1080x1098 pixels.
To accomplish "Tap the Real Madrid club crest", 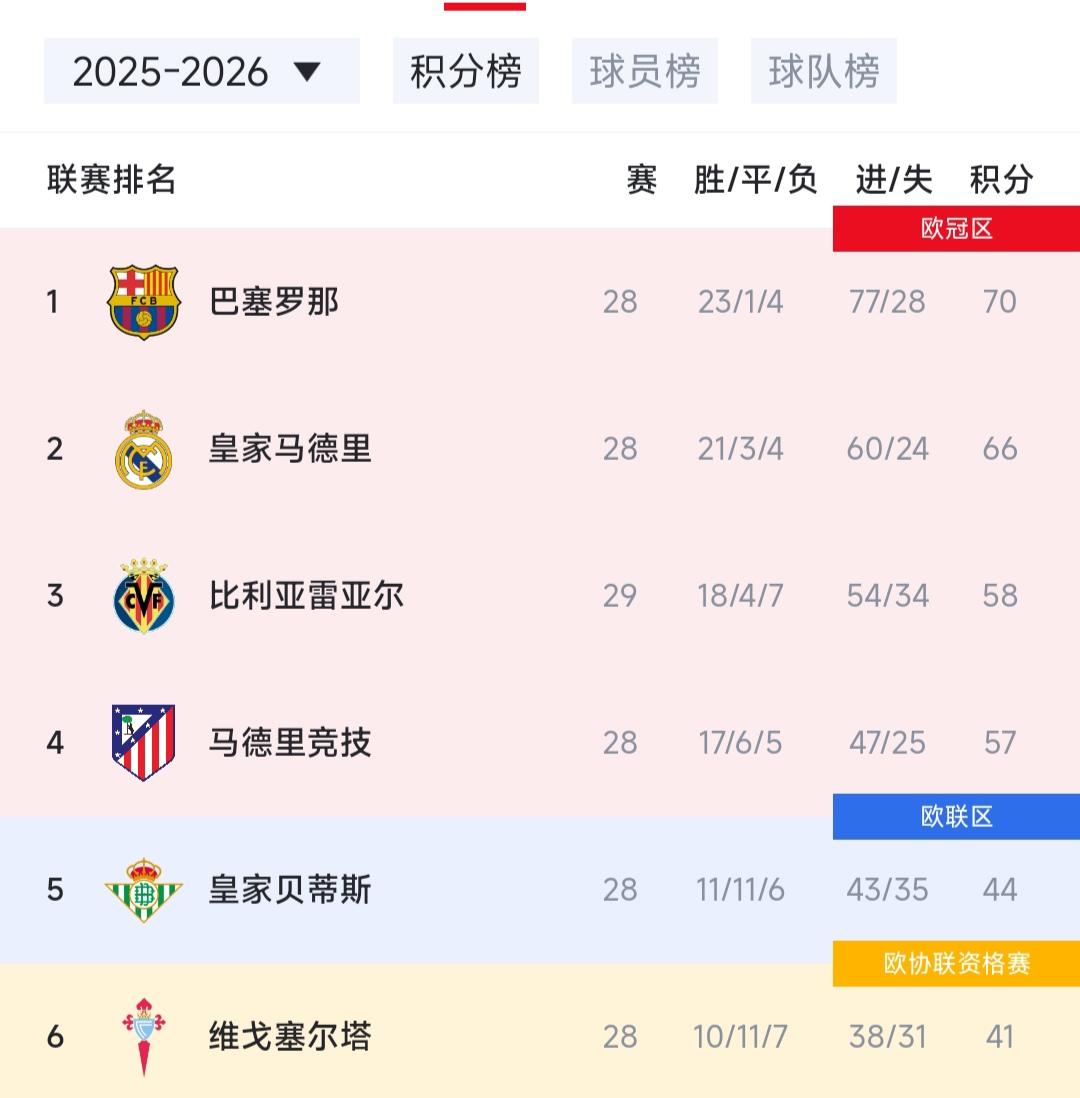I will coord(144,450).
